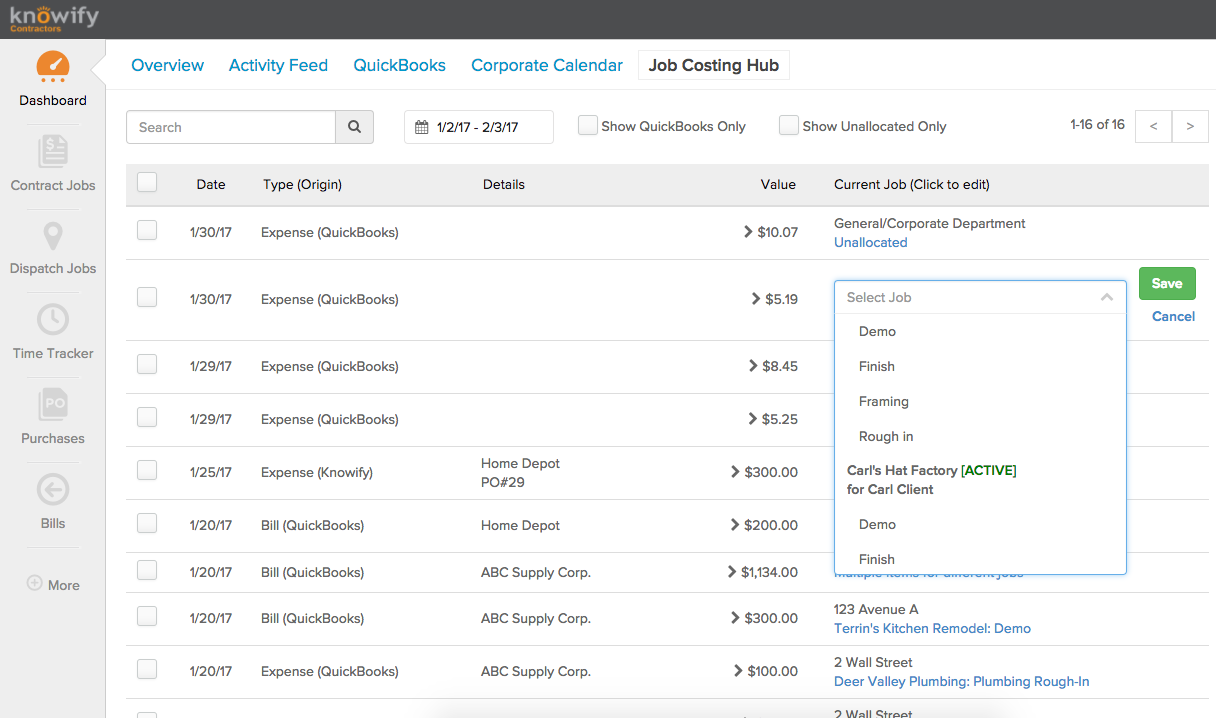Switch to the Overview tab
The image size is (1216, 718).
coord(168,65)
